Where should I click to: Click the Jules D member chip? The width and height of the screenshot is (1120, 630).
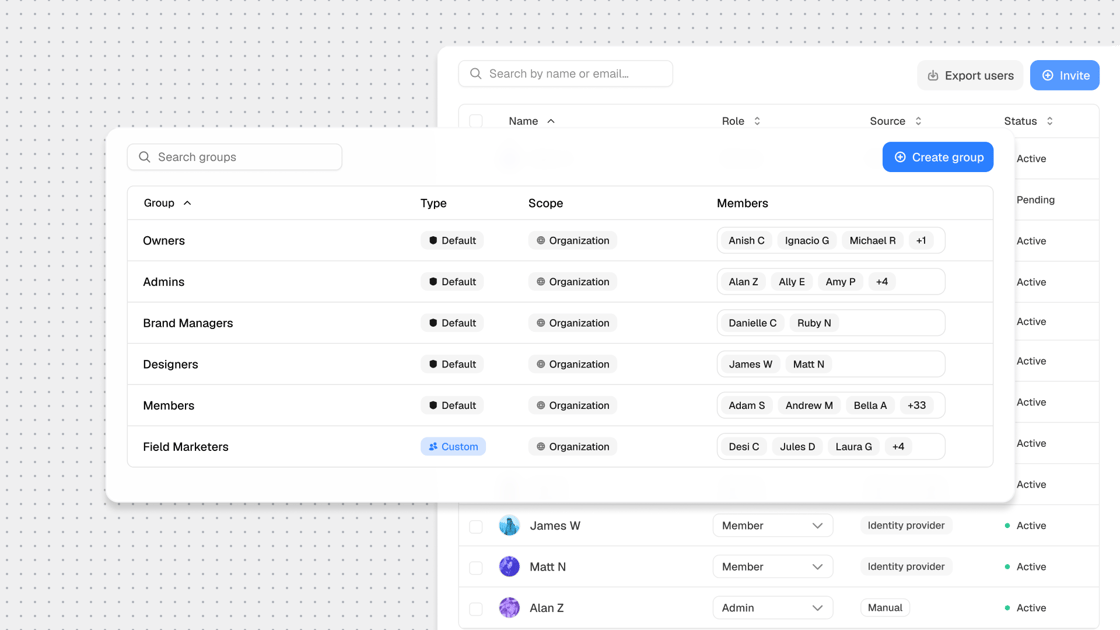(x=797, y=446)
